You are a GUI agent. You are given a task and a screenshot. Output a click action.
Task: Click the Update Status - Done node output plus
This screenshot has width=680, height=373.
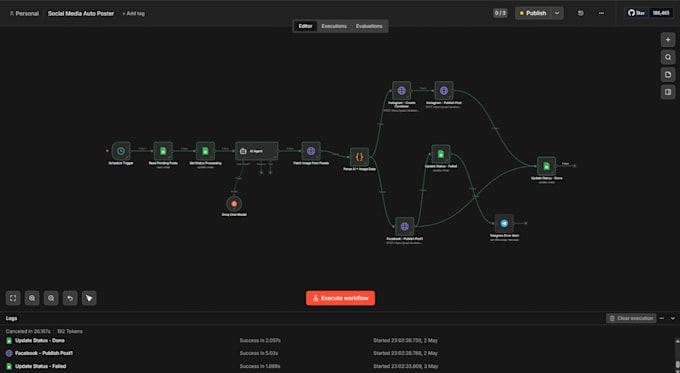click(x=575, y=166)
